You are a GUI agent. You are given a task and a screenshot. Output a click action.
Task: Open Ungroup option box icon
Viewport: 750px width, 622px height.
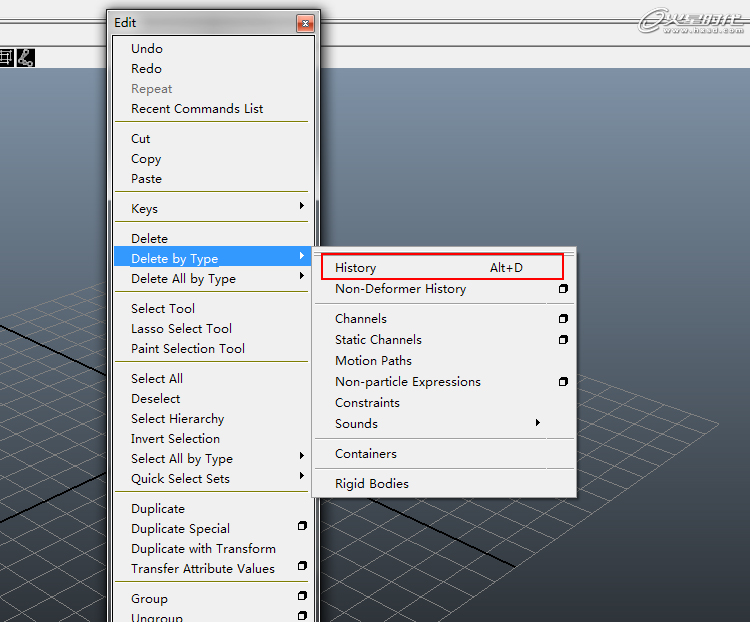click(x=302, y=616)
